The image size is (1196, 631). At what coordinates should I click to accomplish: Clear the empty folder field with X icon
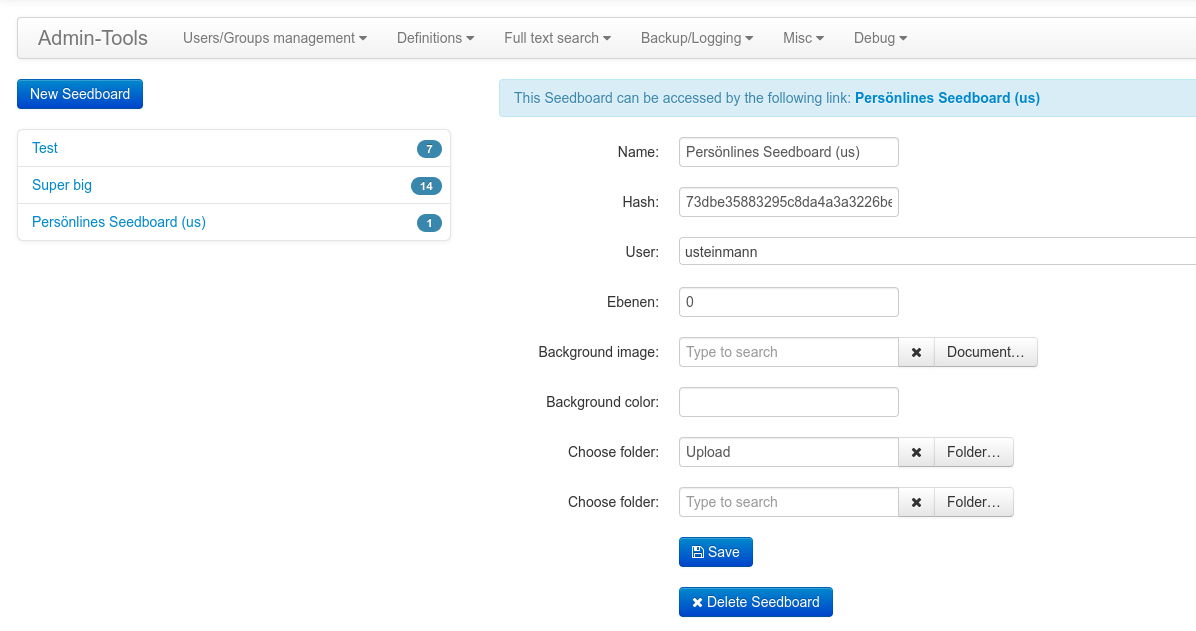[x=916, y=502]
